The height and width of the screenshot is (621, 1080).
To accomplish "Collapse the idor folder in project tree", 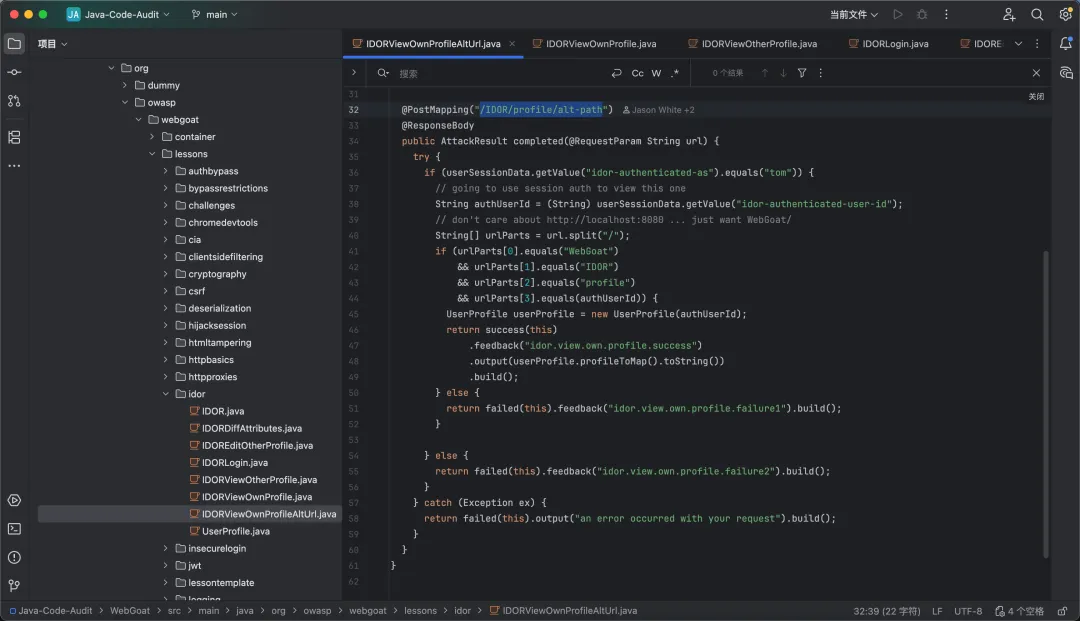I will 166,394.
